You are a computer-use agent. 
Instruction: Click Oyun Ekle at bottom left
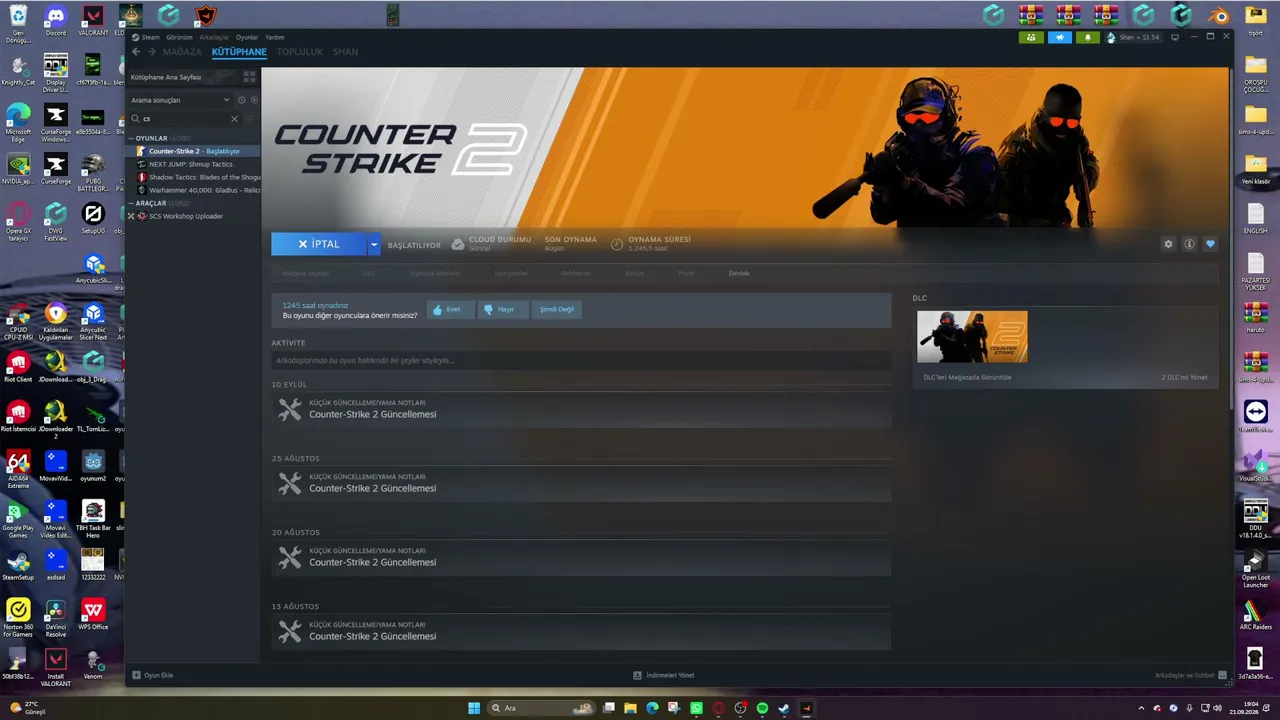tap(153, 675)
